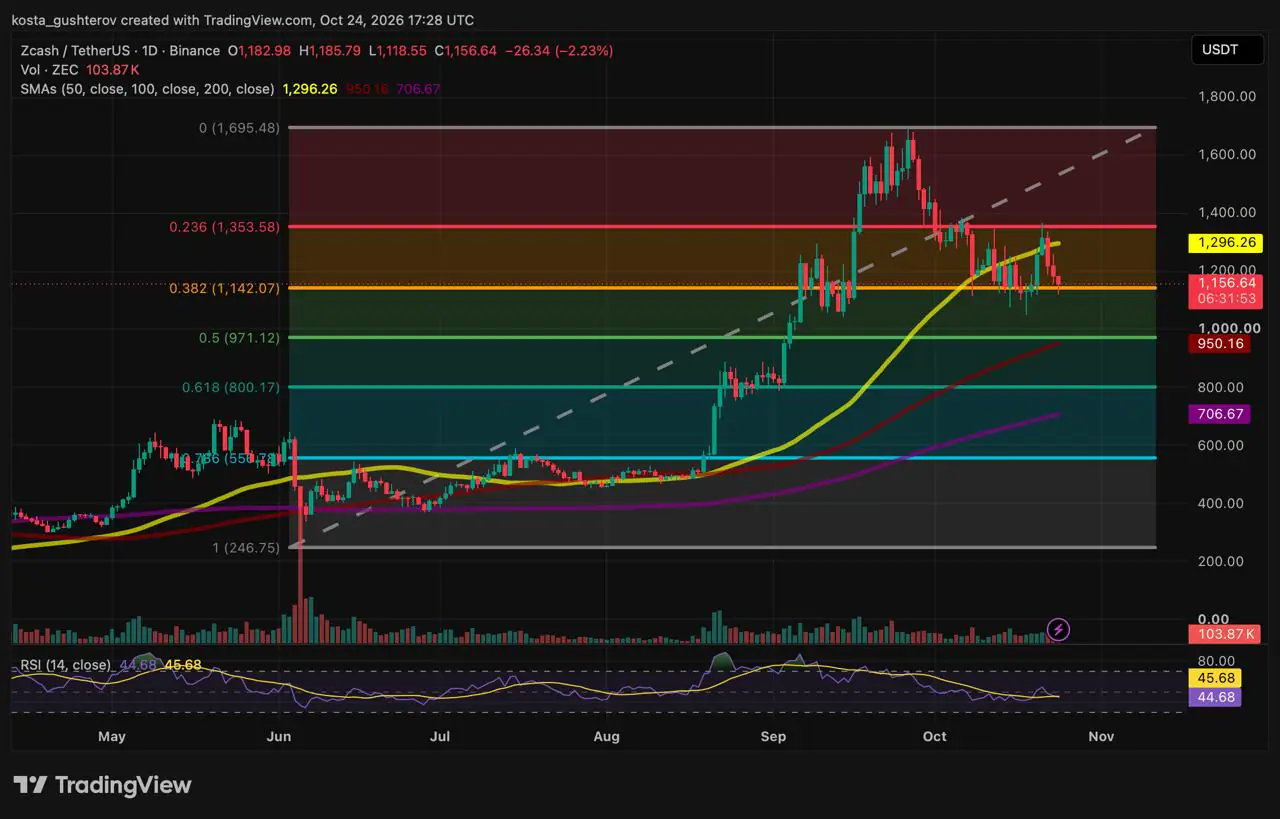Select the Zcash / TetherUS symbol title

[120, 51]
